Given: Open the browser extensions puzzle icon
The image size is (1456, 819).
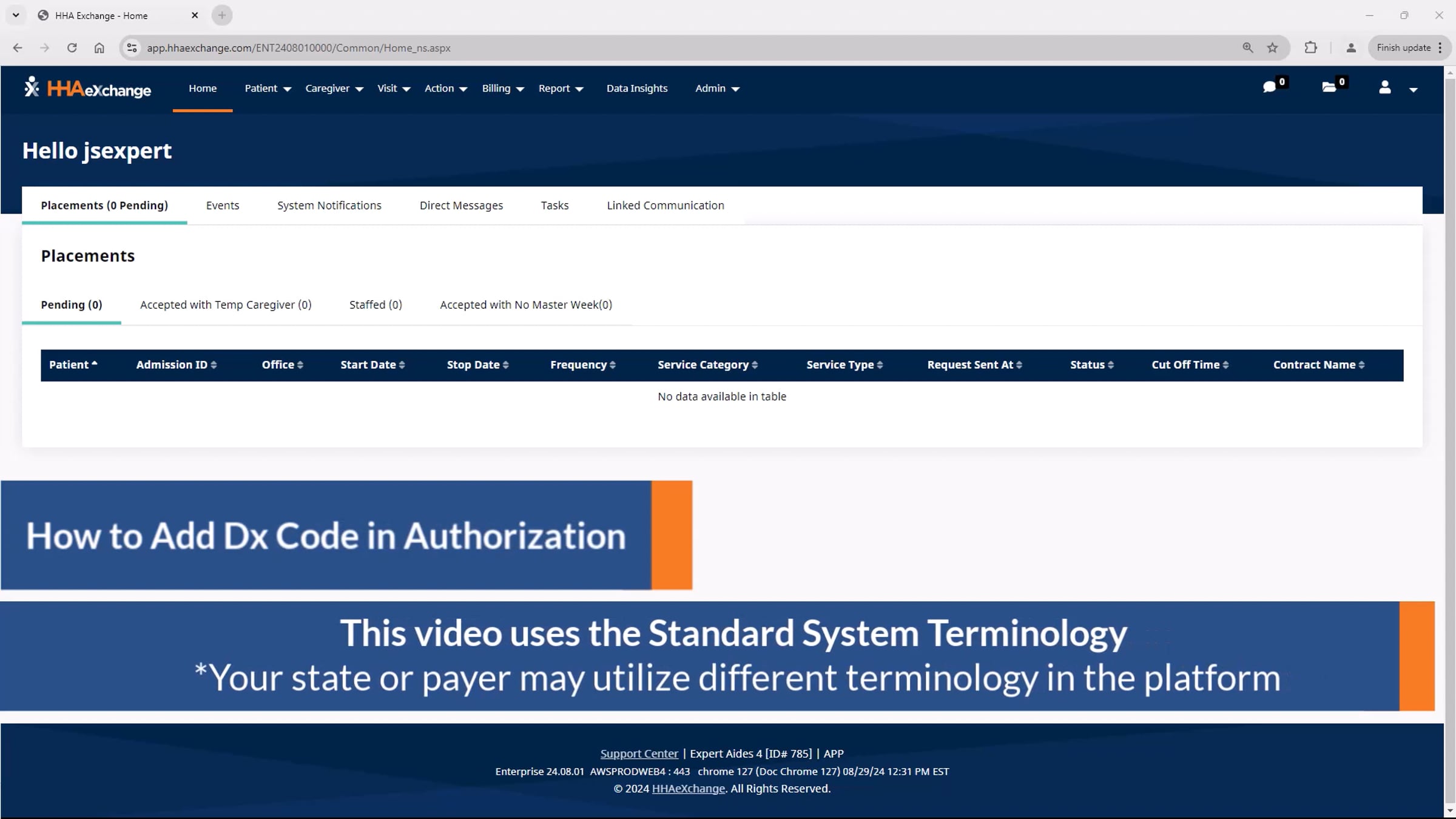Looking at the screenshot, I should (x=1310, y=48).
